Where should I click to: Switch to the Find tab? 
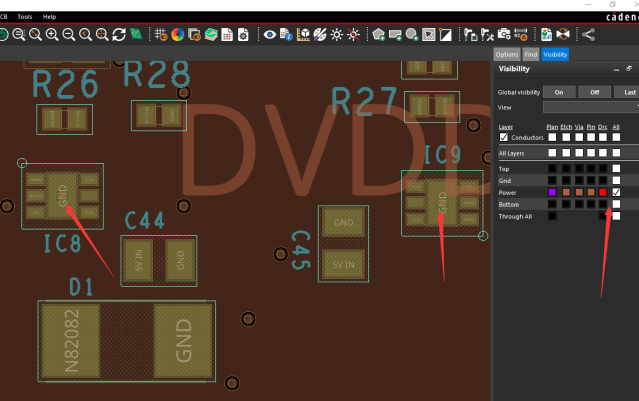(x=530, y=54)
